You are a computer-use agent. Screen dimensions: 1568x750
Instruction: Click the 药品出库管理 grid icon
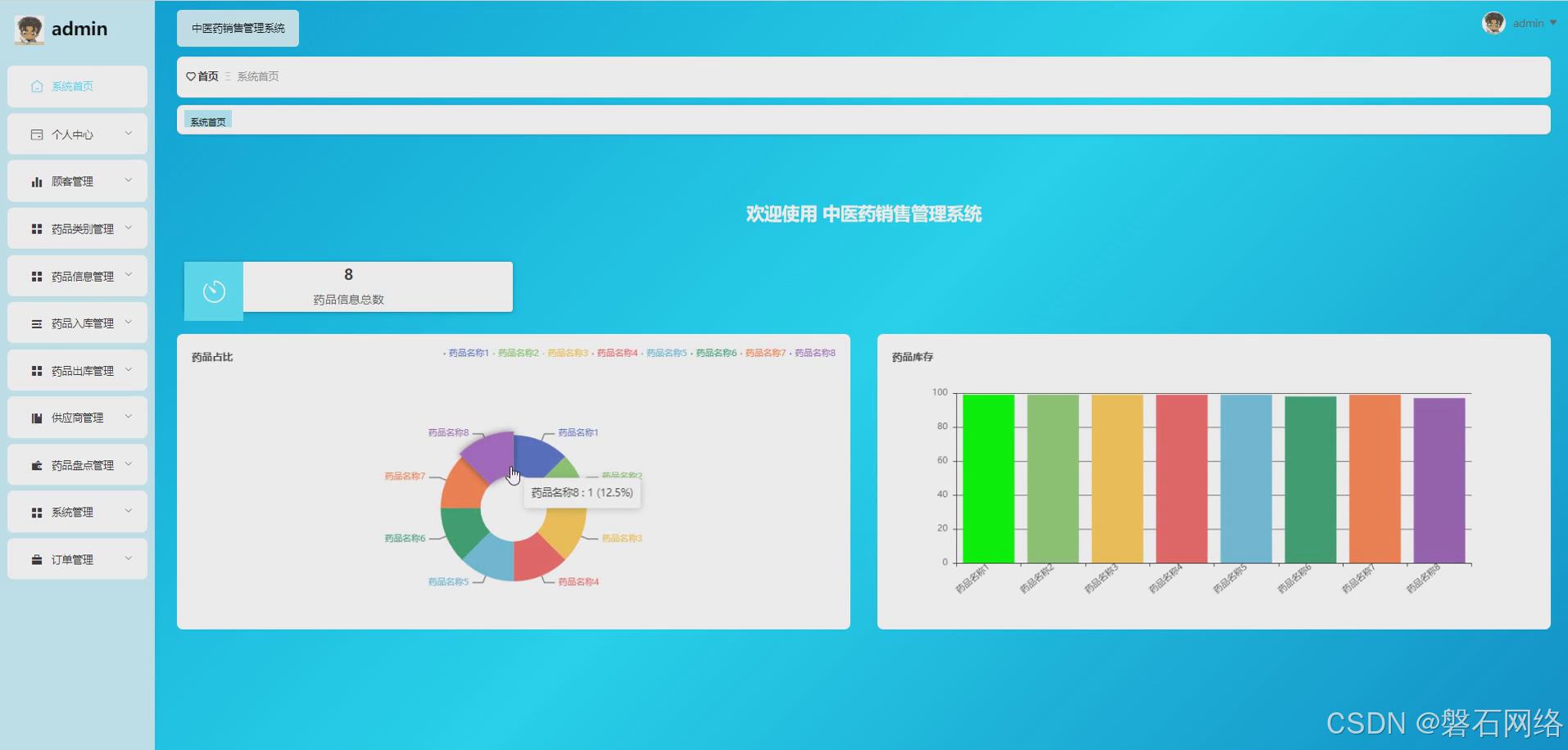pos(37,371)
